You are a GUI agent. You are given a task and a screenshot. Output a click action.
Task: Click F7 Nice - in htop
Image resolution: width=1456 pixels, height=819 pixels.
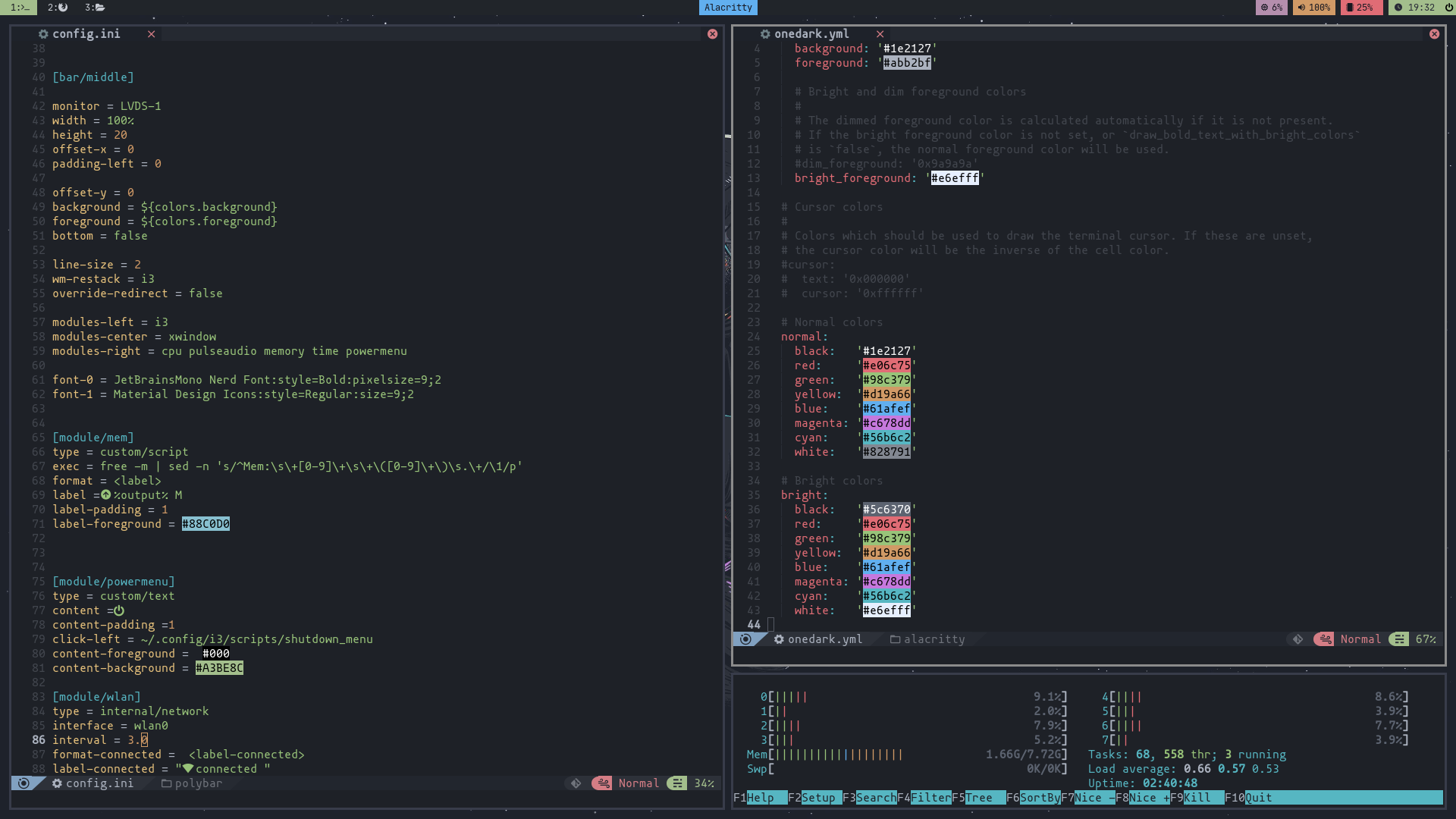click(1087, 798)
